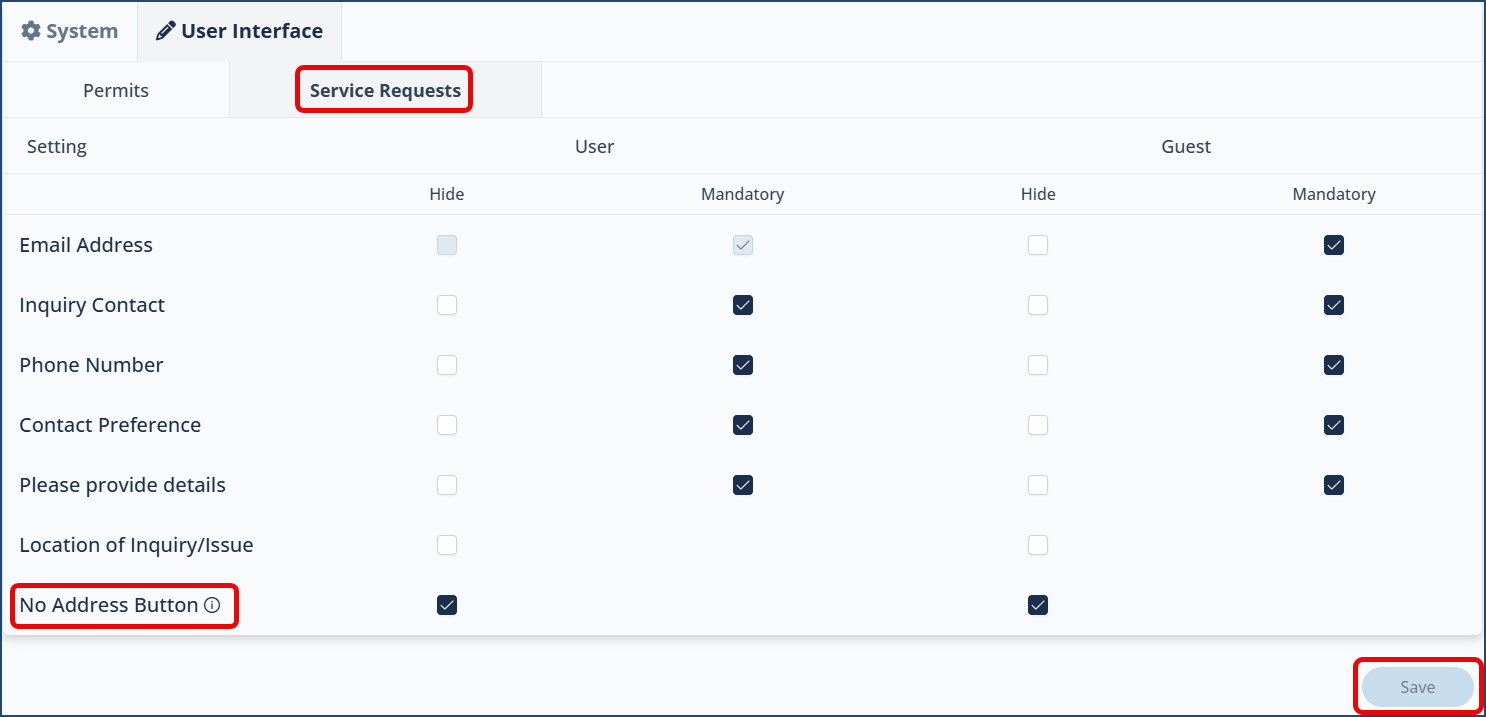Check Guest Hide for Location of Inquiry/Issue
This screenshot has height=717, width=1486.
click(x=1038, y=545)
